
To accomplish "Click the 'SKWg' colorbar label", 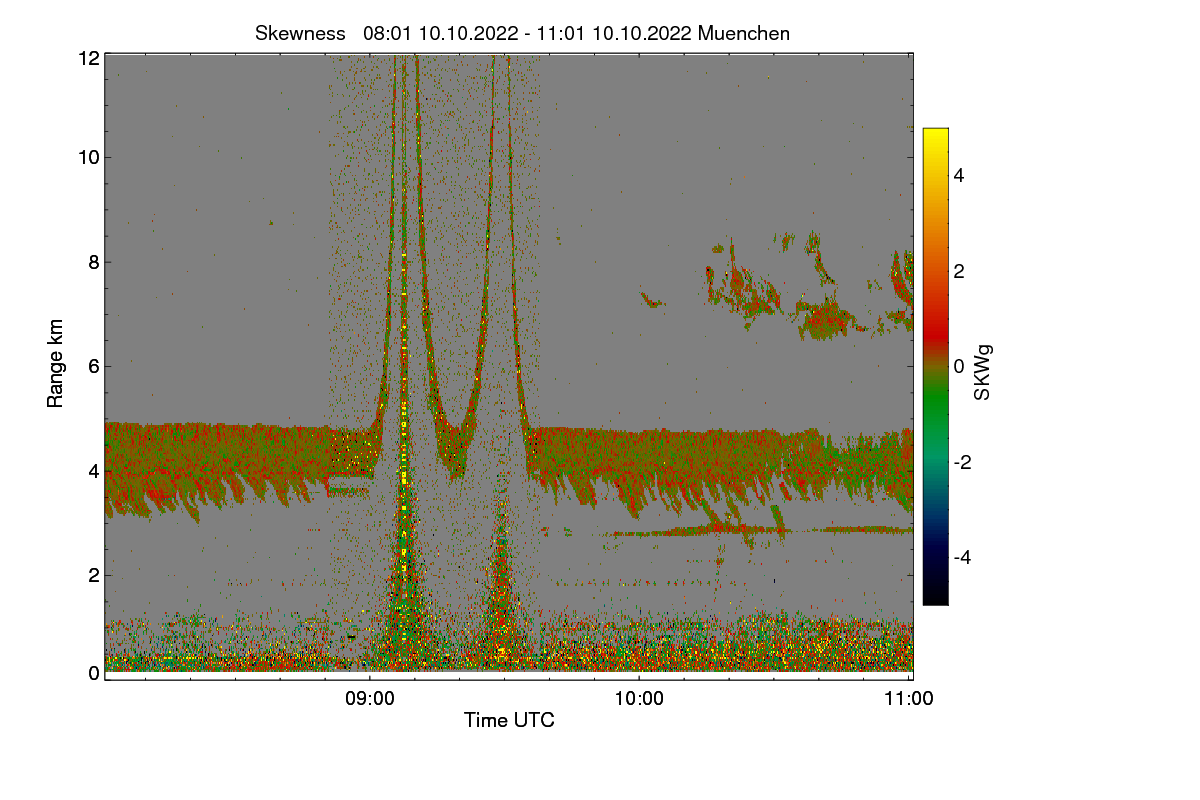I will click(983, 374).
